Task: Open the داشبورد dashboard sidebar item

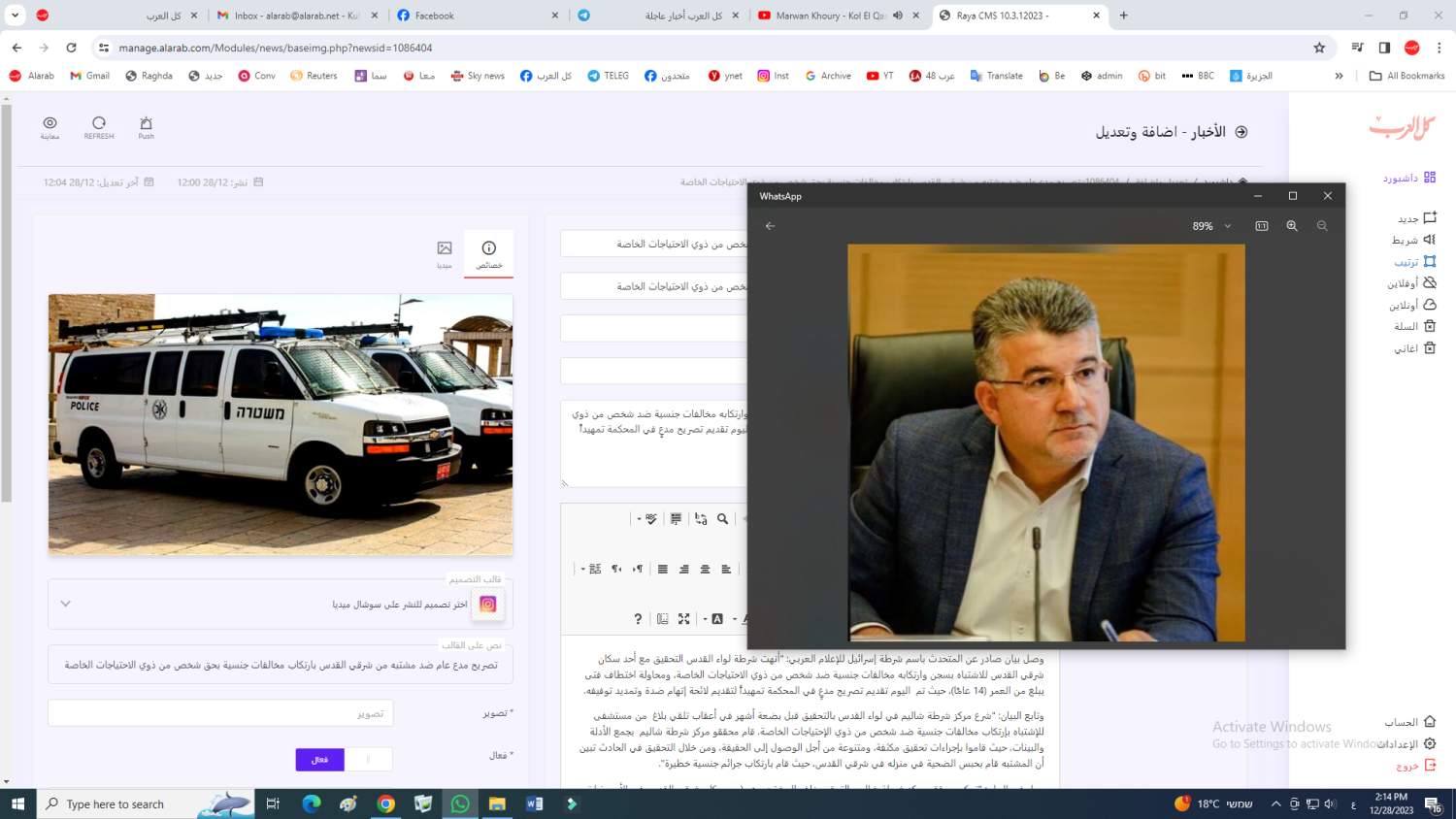Action: tap(1409, 178)
